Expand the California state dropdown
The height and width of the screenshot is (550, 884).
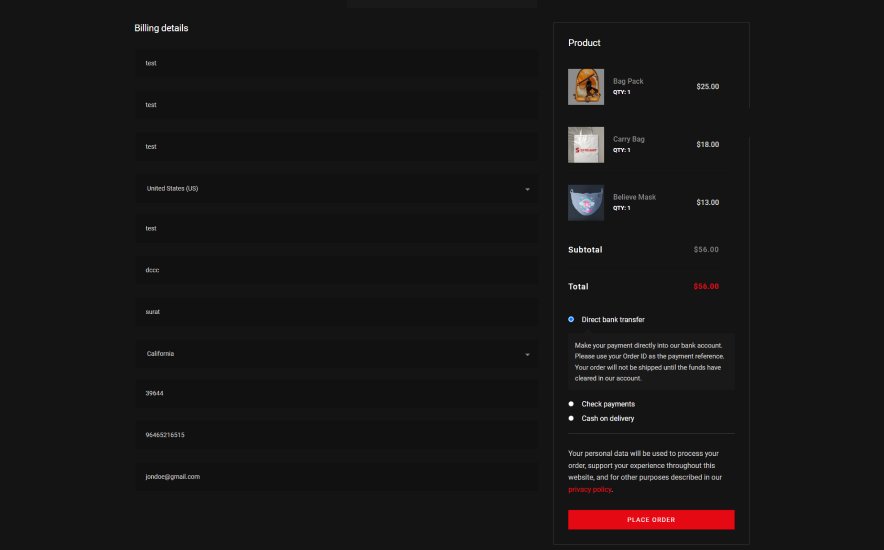point(336,354)
